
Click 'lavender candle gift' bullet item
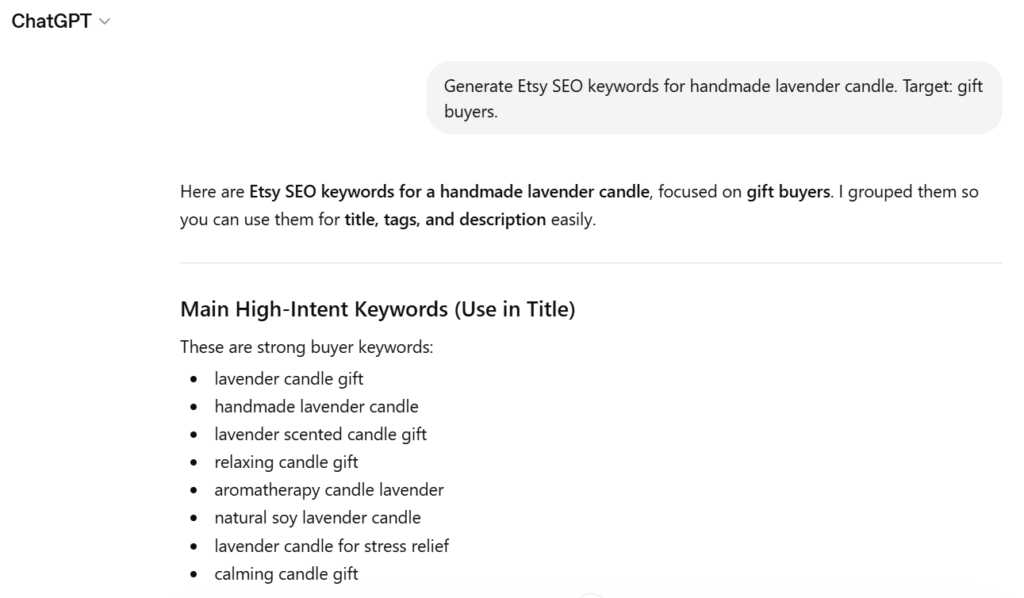pos(288,379)
